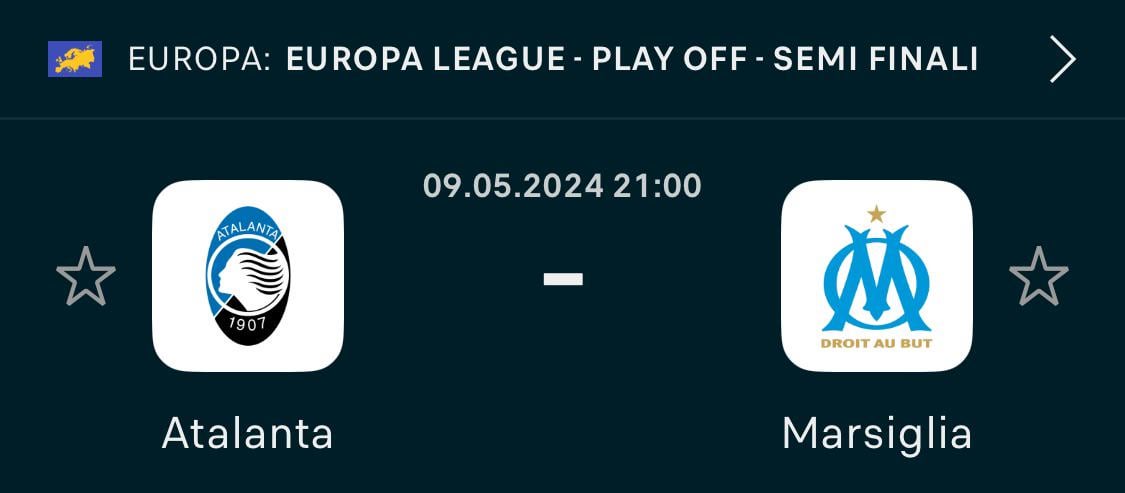
Task: Open the Marseille club crest
Action: tap(877, 276)
